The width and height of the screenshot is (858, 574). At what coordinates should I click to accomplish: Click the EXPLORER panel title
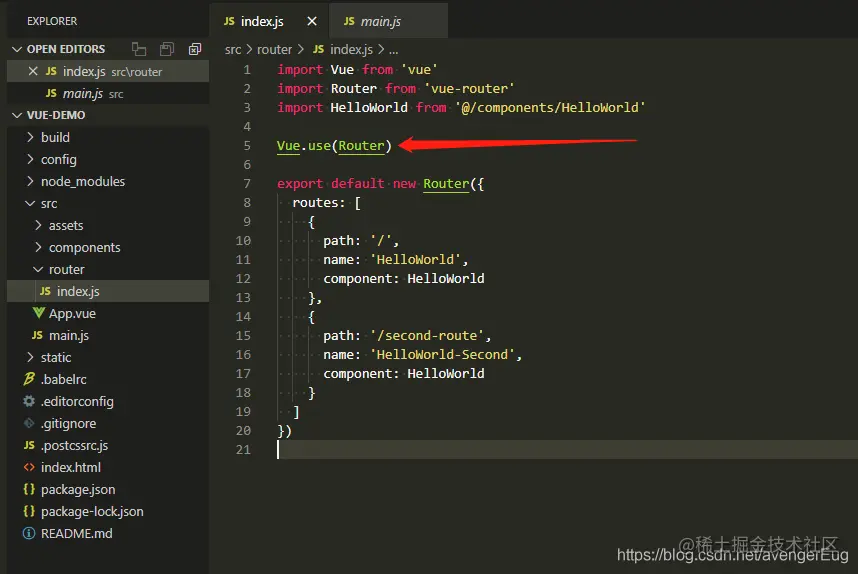click(x=52, y=21)
